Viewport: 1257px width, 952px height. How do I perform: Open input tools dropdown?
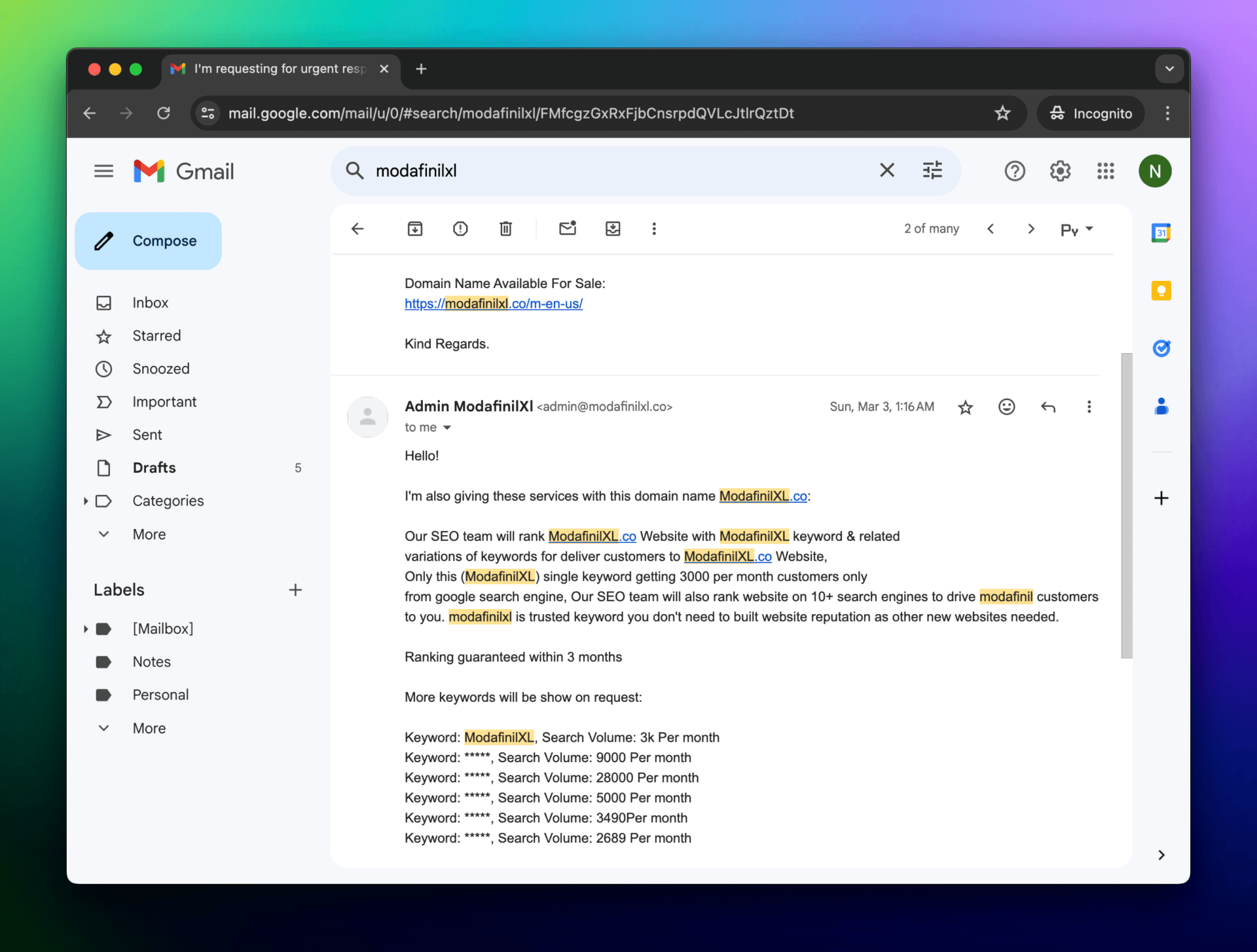1077,229
